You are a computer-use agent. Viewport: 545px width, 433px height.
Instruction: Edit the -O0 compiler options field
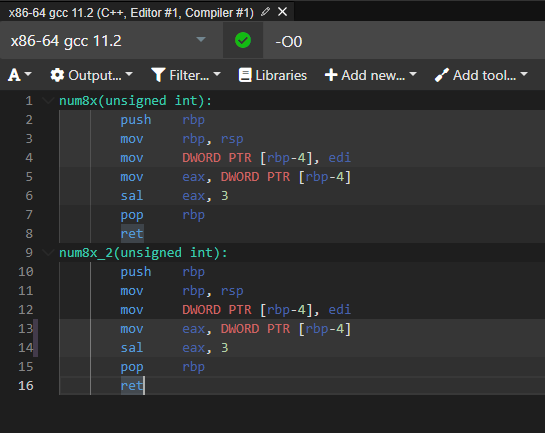coord(403,42)
